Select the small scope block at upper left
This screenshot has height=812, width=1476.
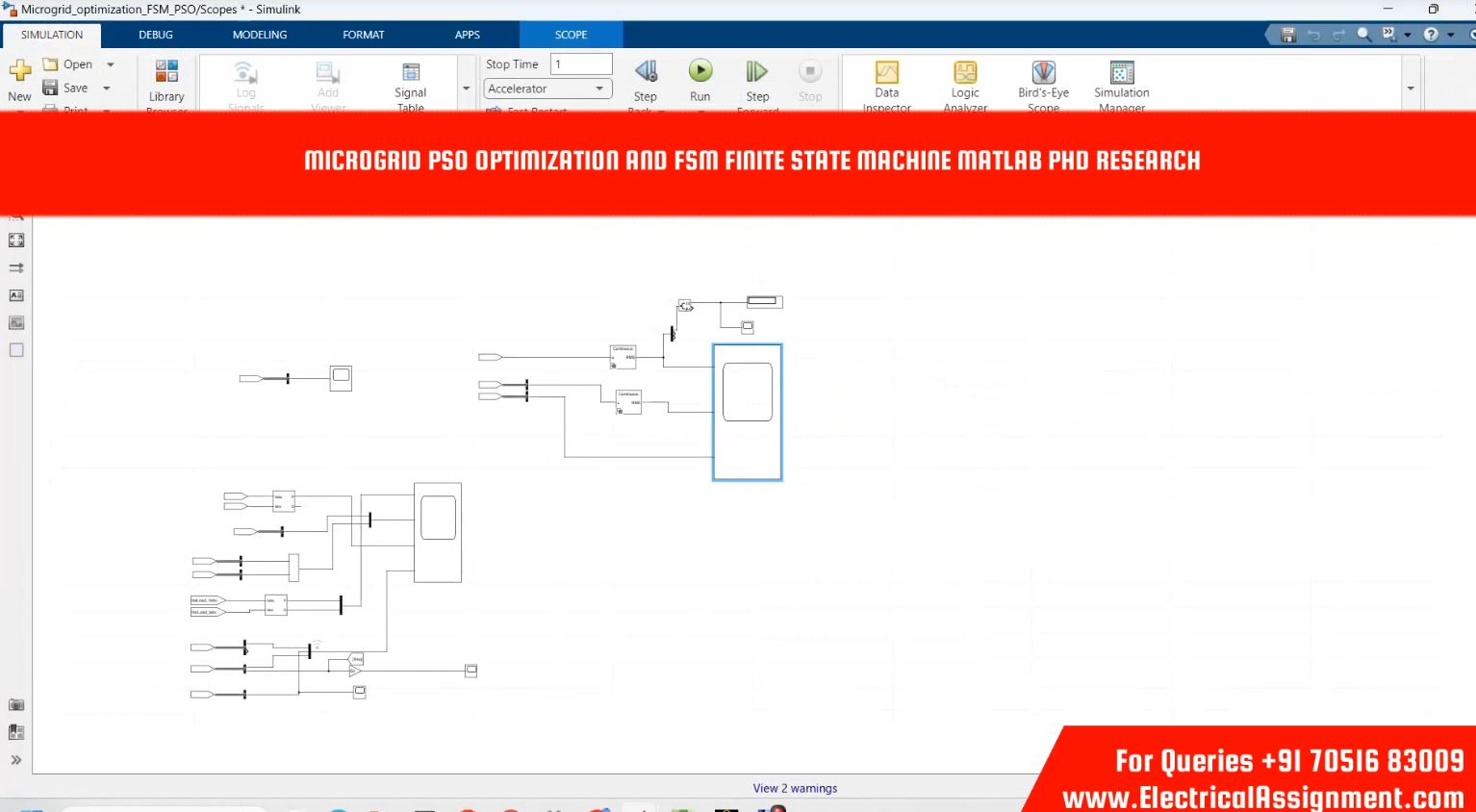(x=341, y=378)
